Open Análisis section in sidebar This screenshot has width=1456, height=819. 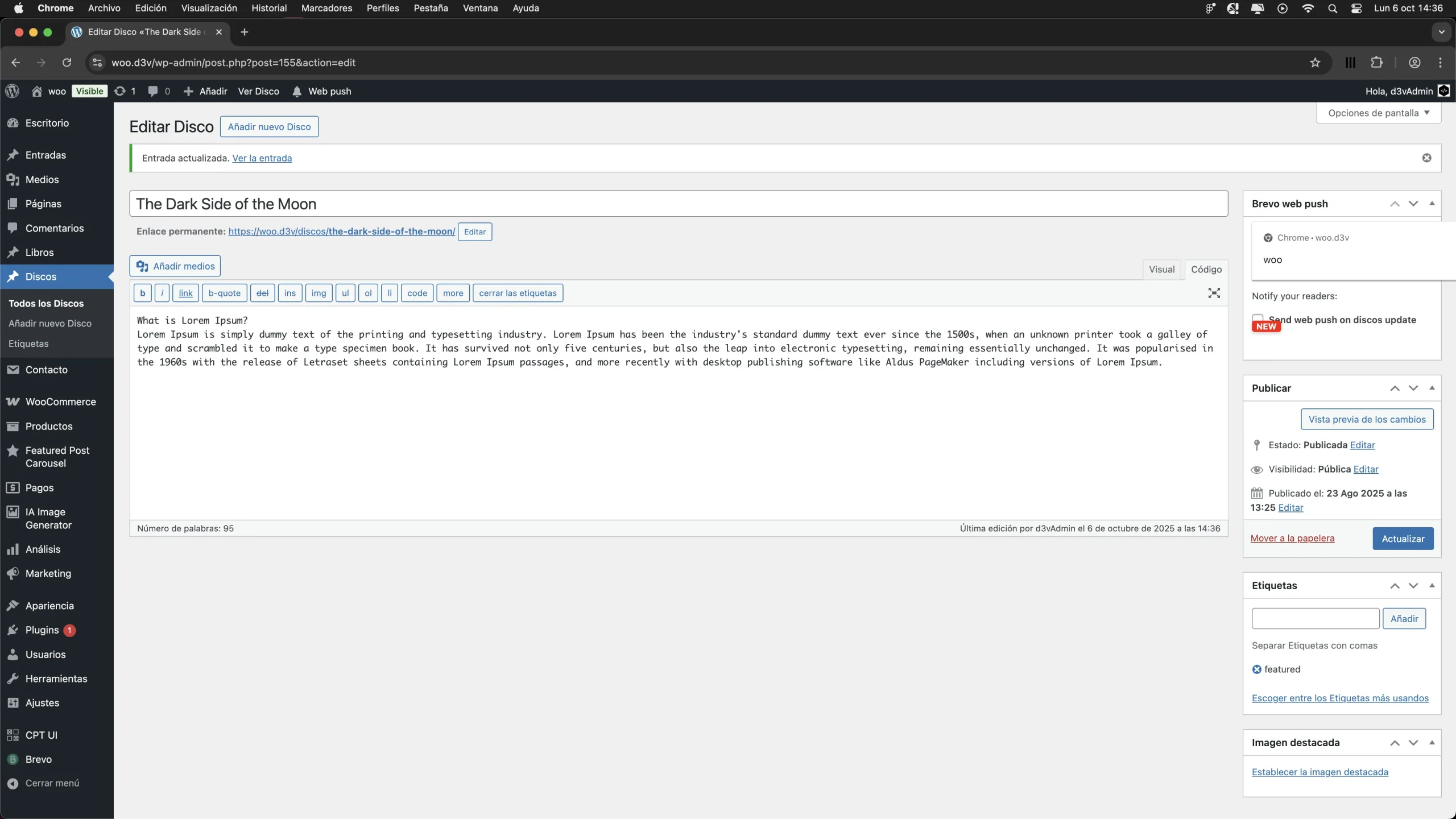click(43, 549)
